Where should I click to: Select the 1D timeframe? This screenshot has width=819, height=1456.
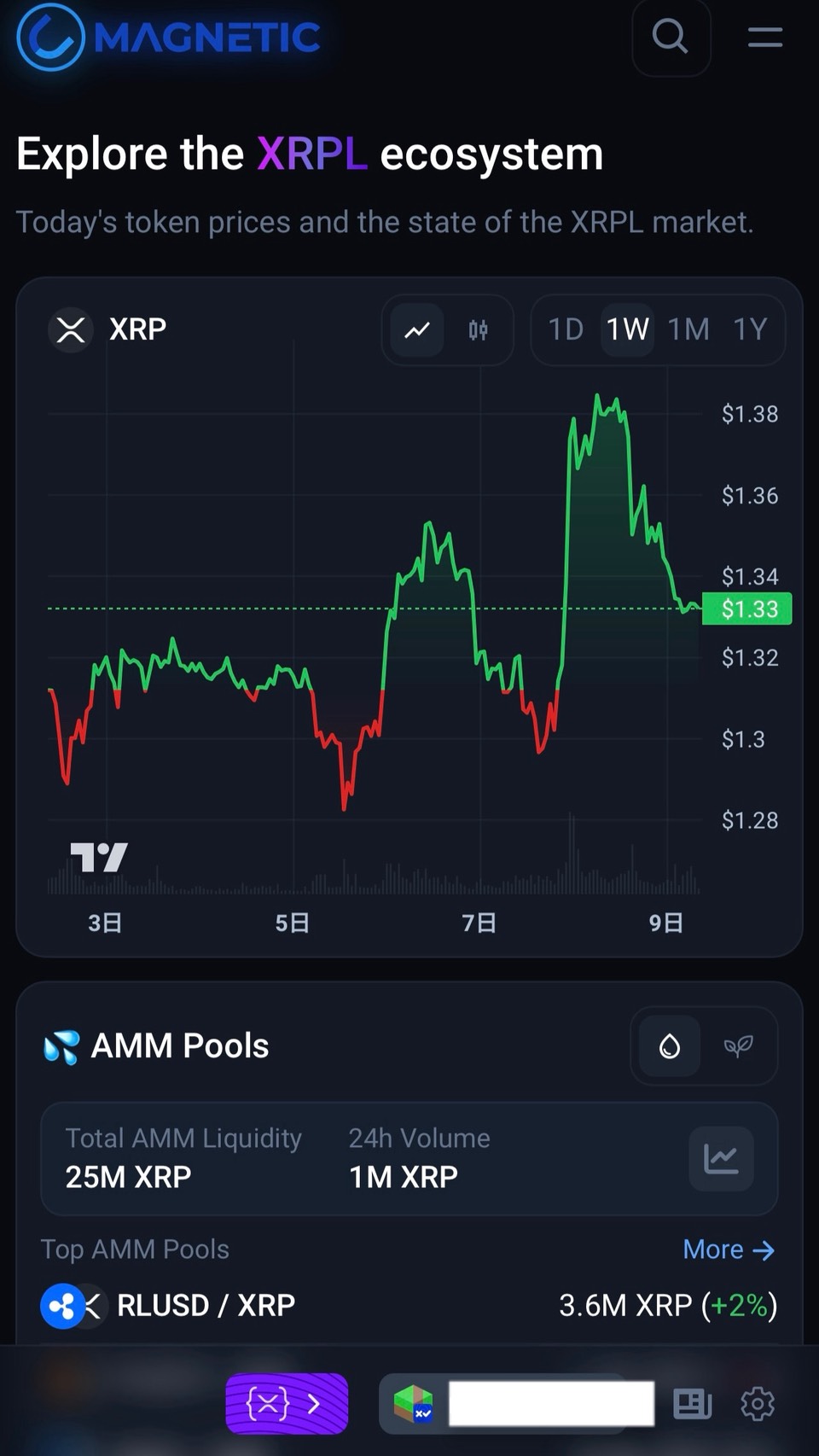click(565, 329)
